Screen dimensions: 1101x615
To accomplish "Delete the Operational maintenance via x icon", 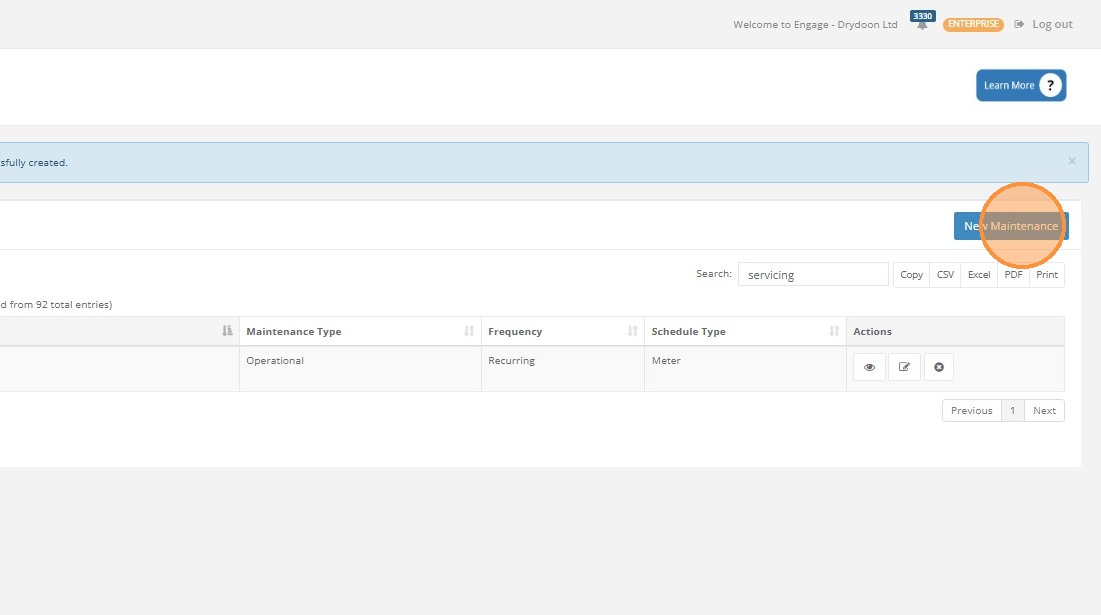I will (939, 367).
